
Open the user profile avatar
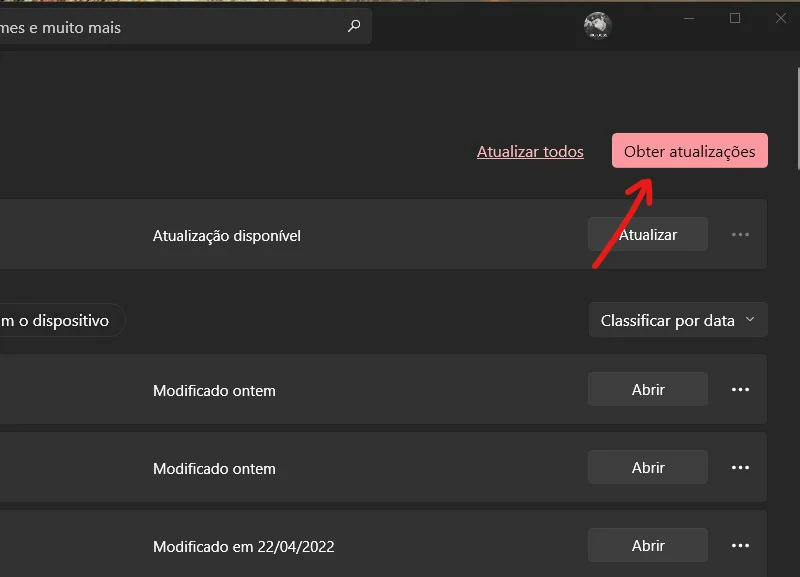tap(597, 26)
